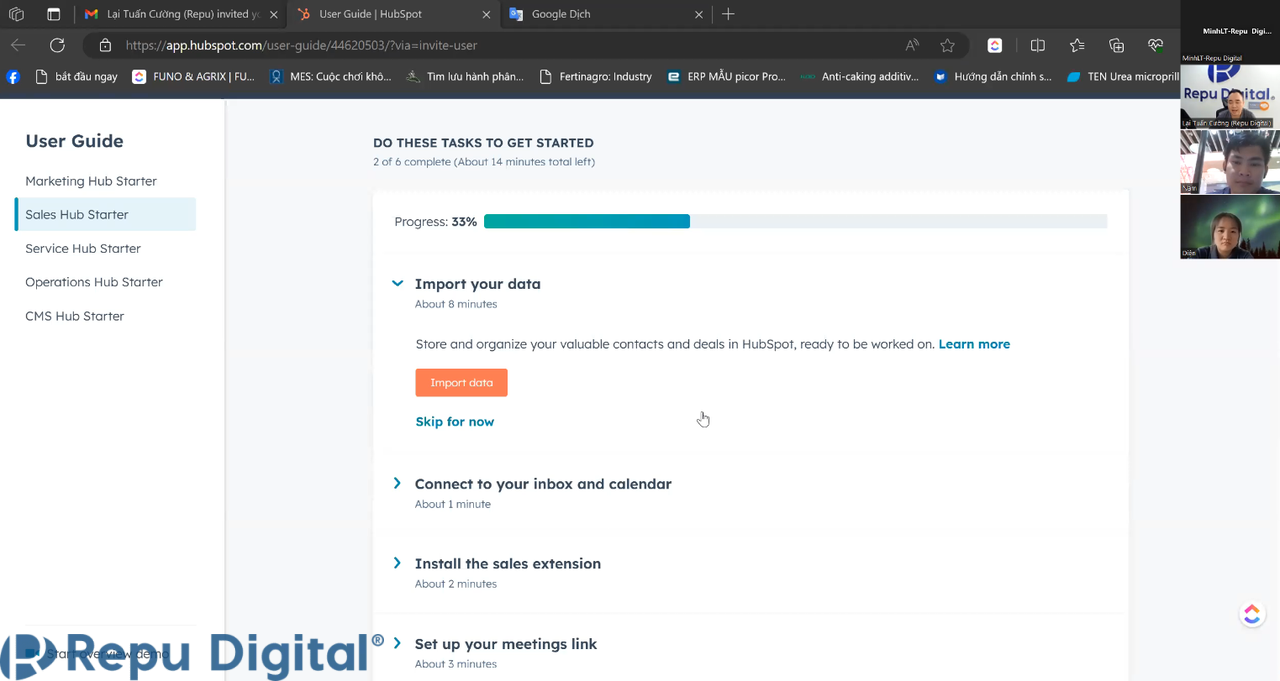Viewport: 1280px width, 681px height.
Task: Click 'DO THESE TASKS TO GET STARTED' heading
Action: tap(483, 143)
